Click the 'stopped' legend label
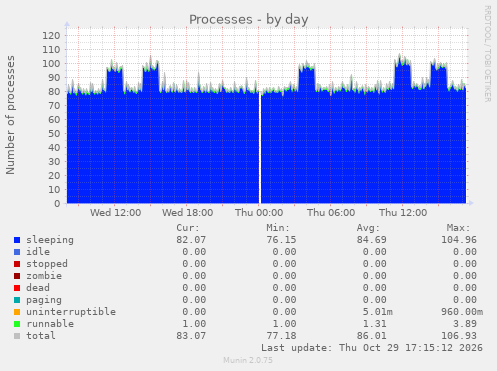The width and height of the screenshot is (497, 371). tap(47, 264)
